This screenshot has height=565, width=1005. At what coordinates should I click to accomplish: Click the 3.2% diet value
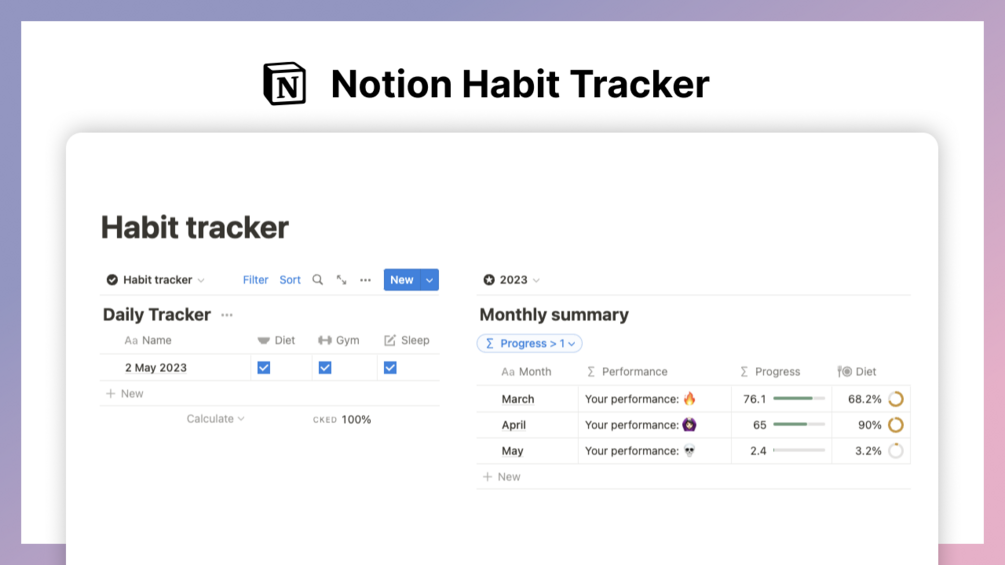868,451
